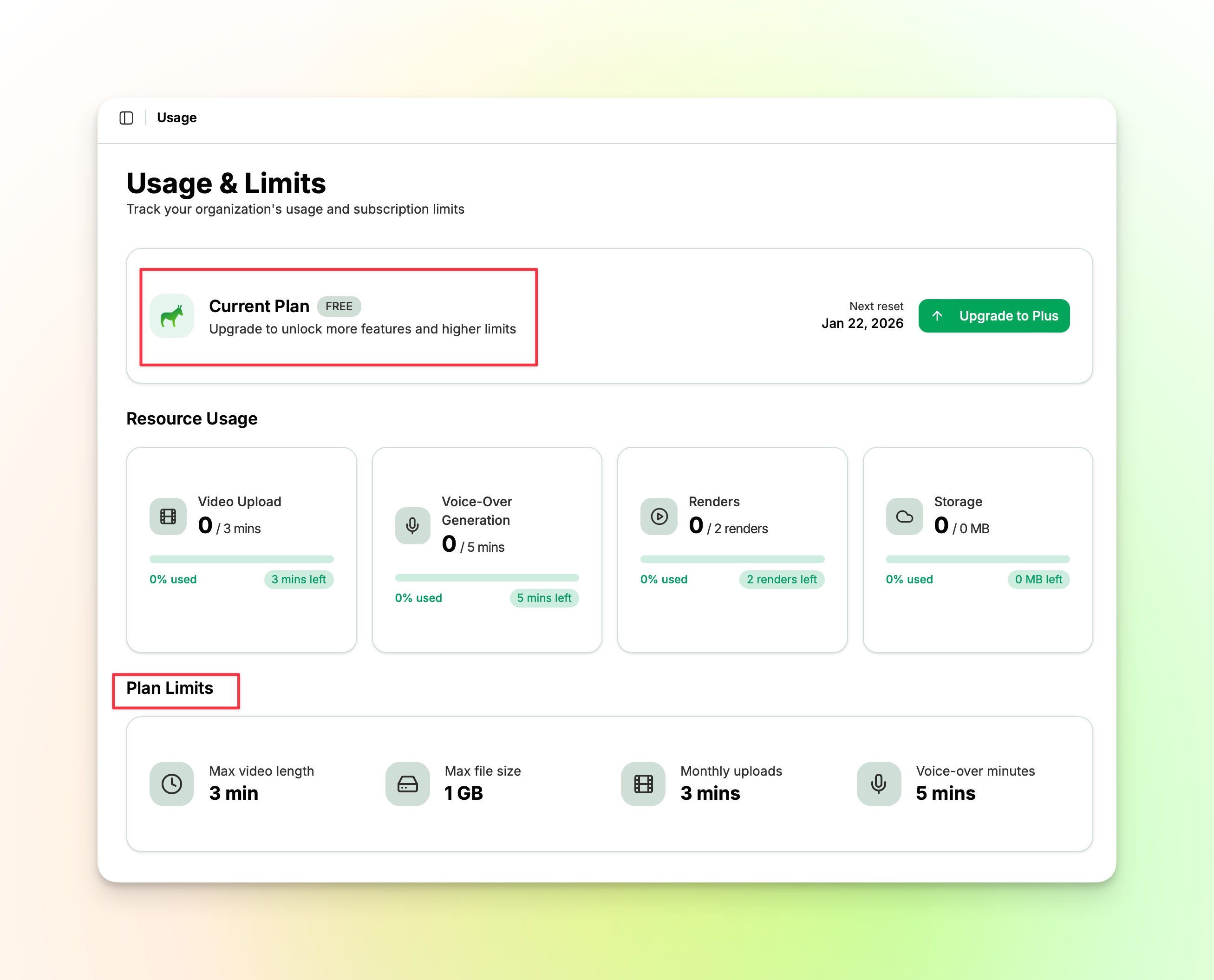Screen dimensions: 1214x980
Task: Click the 0 MB left badge
Action: (x=1038, y=579)
